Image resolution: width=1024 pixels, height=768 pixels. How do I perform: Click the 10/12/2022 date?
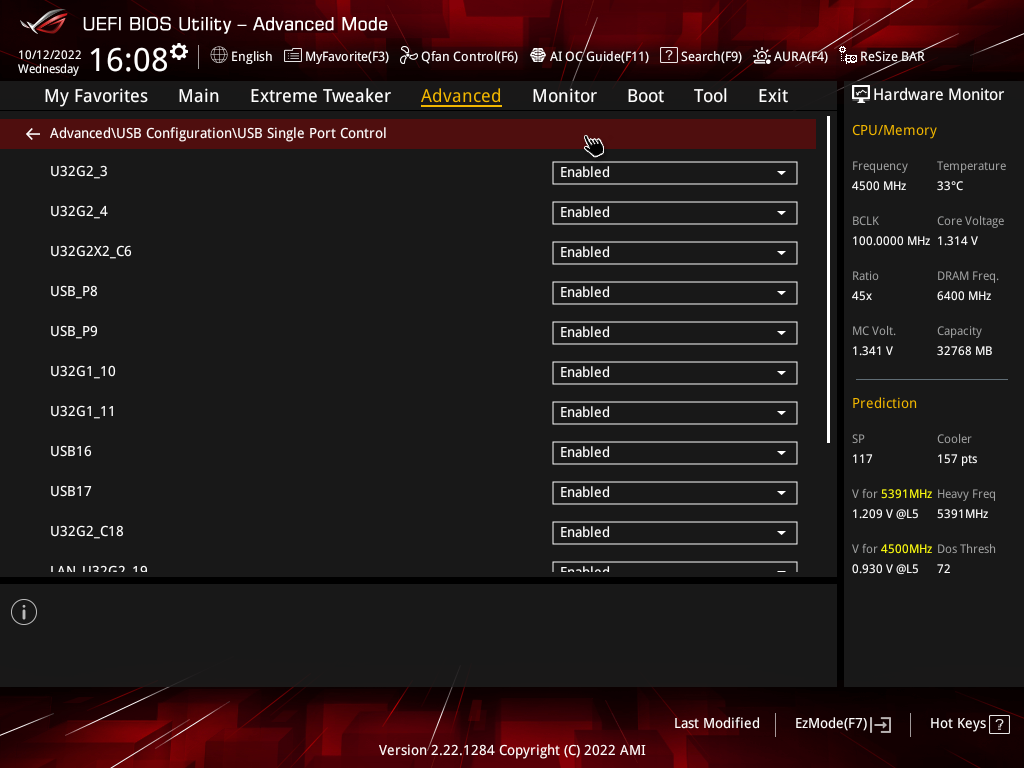click(x=50, y=55)
